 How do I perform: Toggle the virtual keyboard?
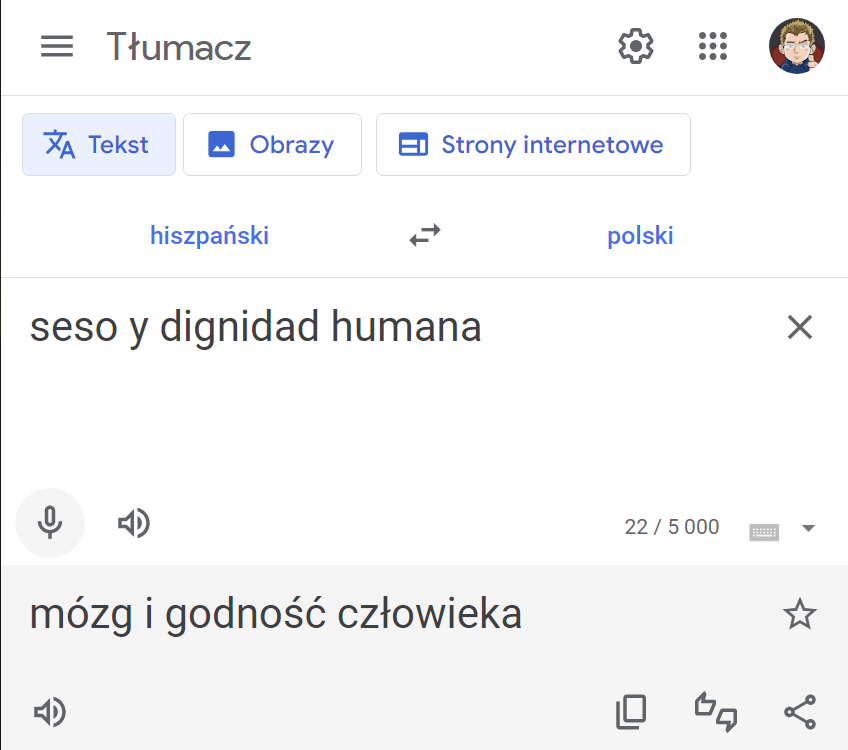pos(764,529)
